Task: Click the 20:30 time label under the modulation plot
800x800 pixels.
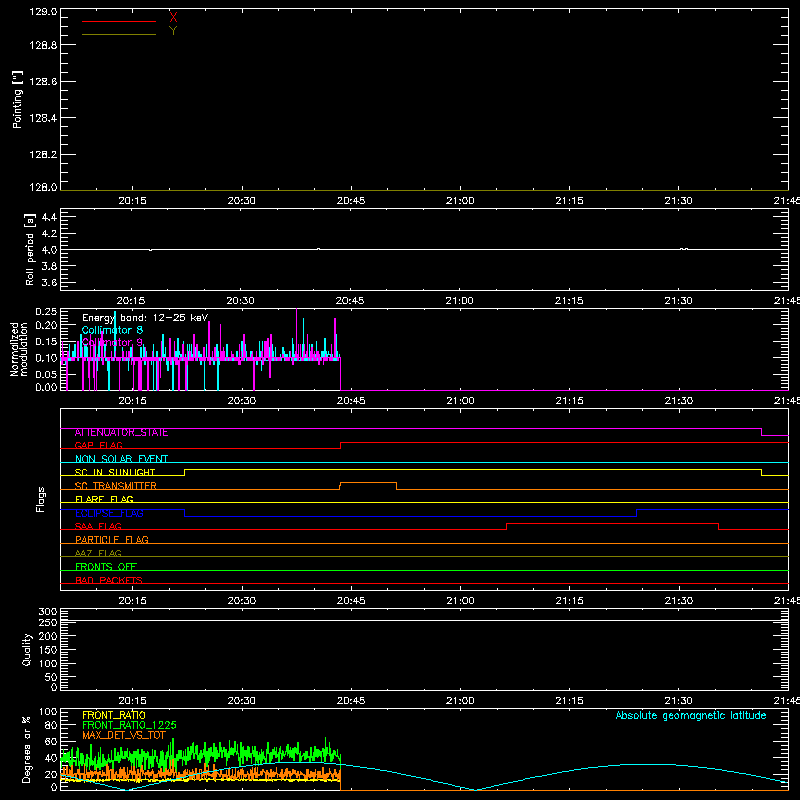Action: pyautogui.click(x=241, y=401)
